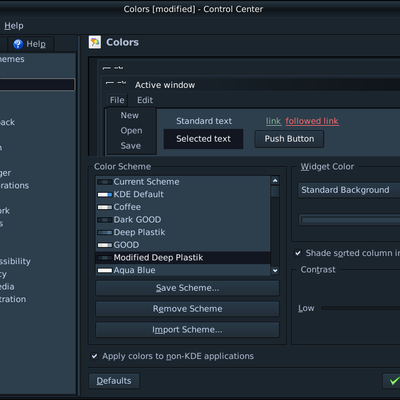This screenshot has width=400, height=400.
Task: Click the Contrast slider track near Low
Action: 361,308
